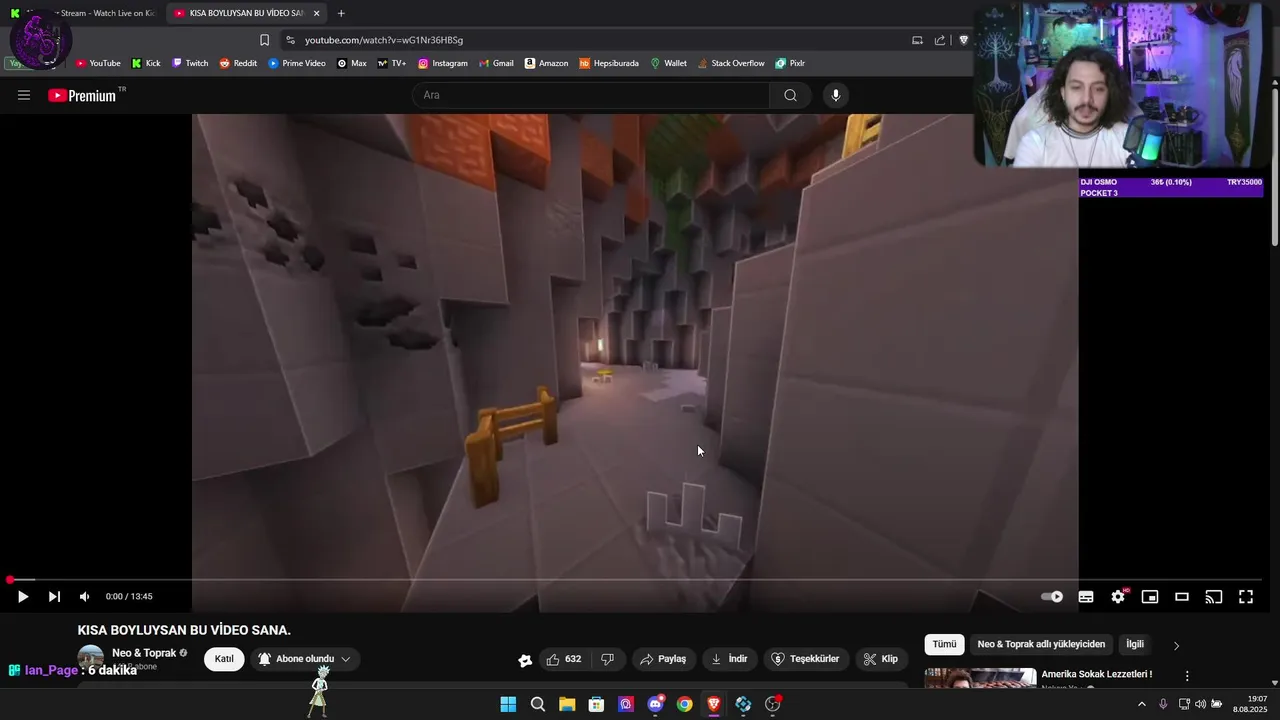Show more filter chips with arrow

(x=1176, y=645)
